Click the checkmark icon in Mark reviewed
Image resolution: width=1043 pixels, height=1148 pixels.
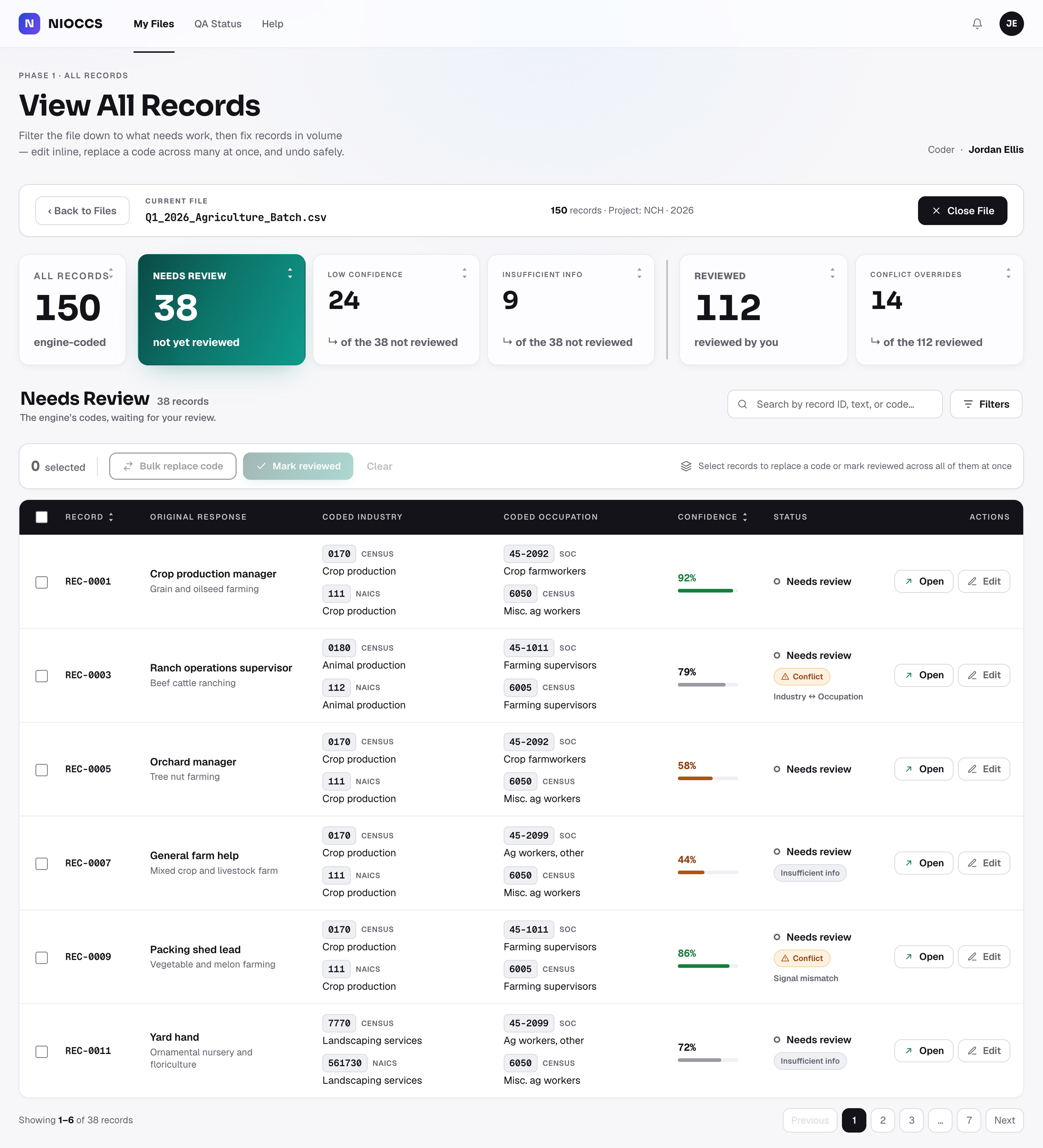(x=261, y=466)
